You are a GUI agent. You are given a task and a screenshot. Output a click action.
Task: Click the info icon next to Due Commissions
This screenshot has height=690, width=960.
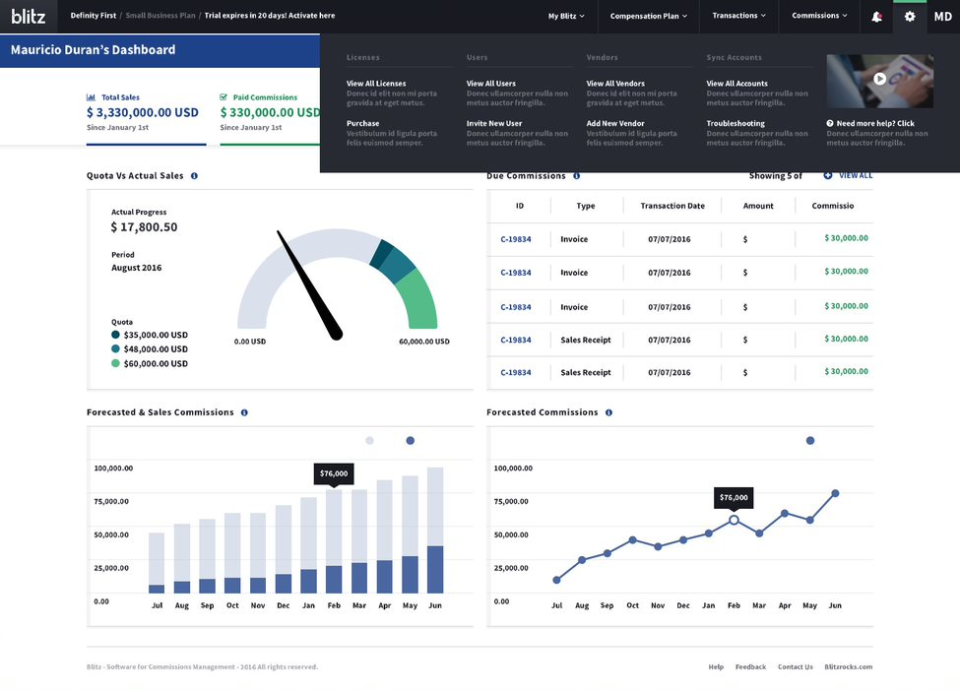576,176
